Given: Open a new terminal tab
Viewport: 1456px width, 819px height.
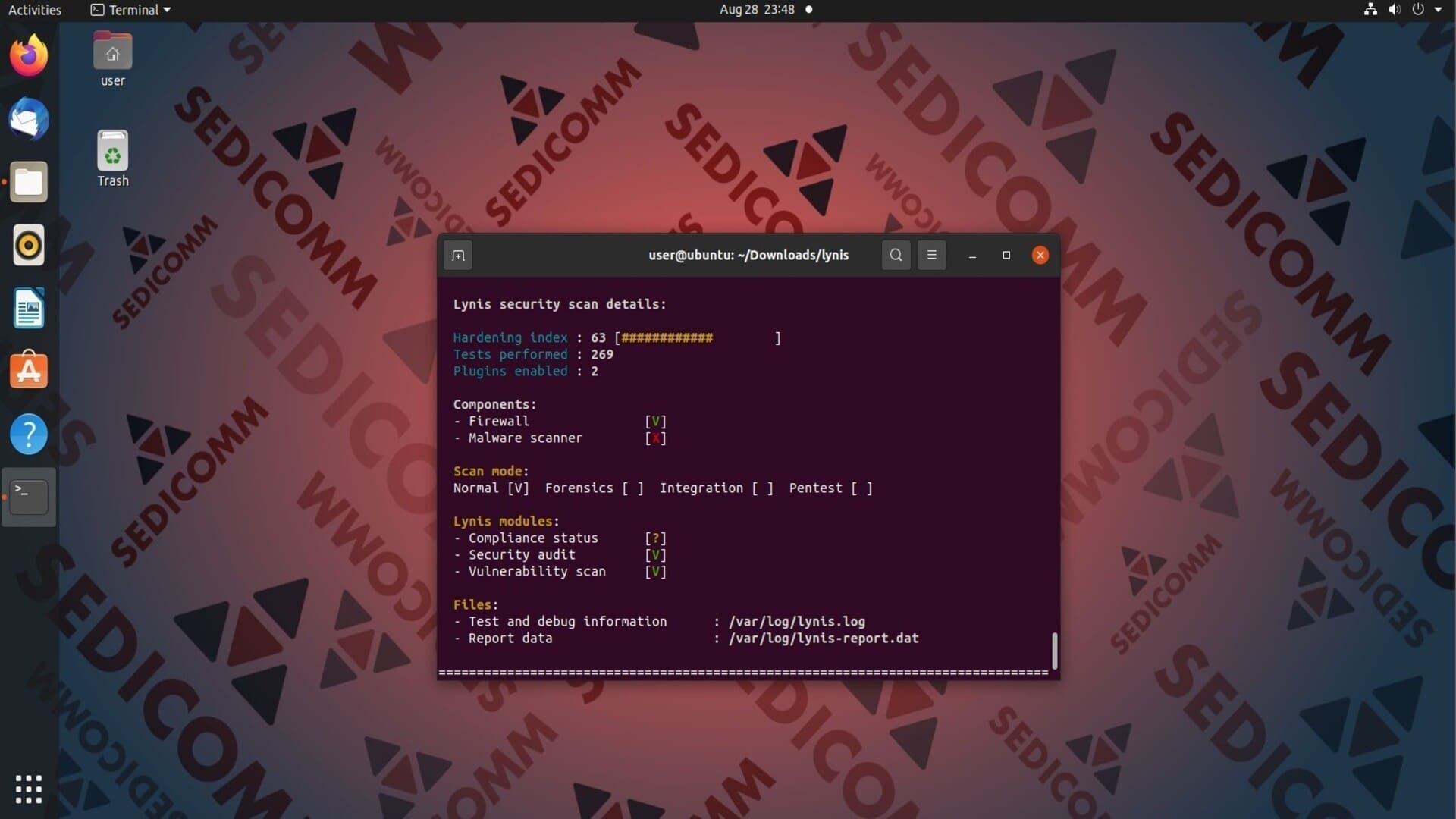Looking at the screenshot, I should coord(458,256).
